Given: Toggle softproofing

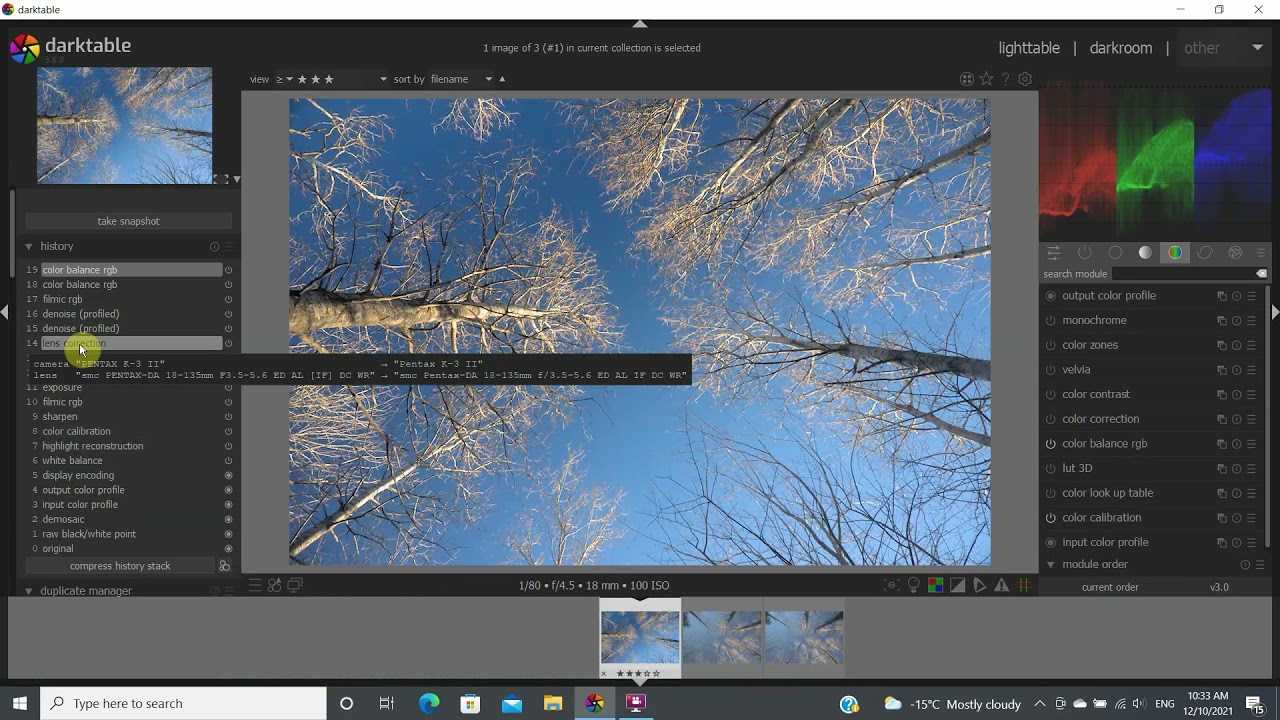Looking at the screenshot, I should [x=980, y=585].
